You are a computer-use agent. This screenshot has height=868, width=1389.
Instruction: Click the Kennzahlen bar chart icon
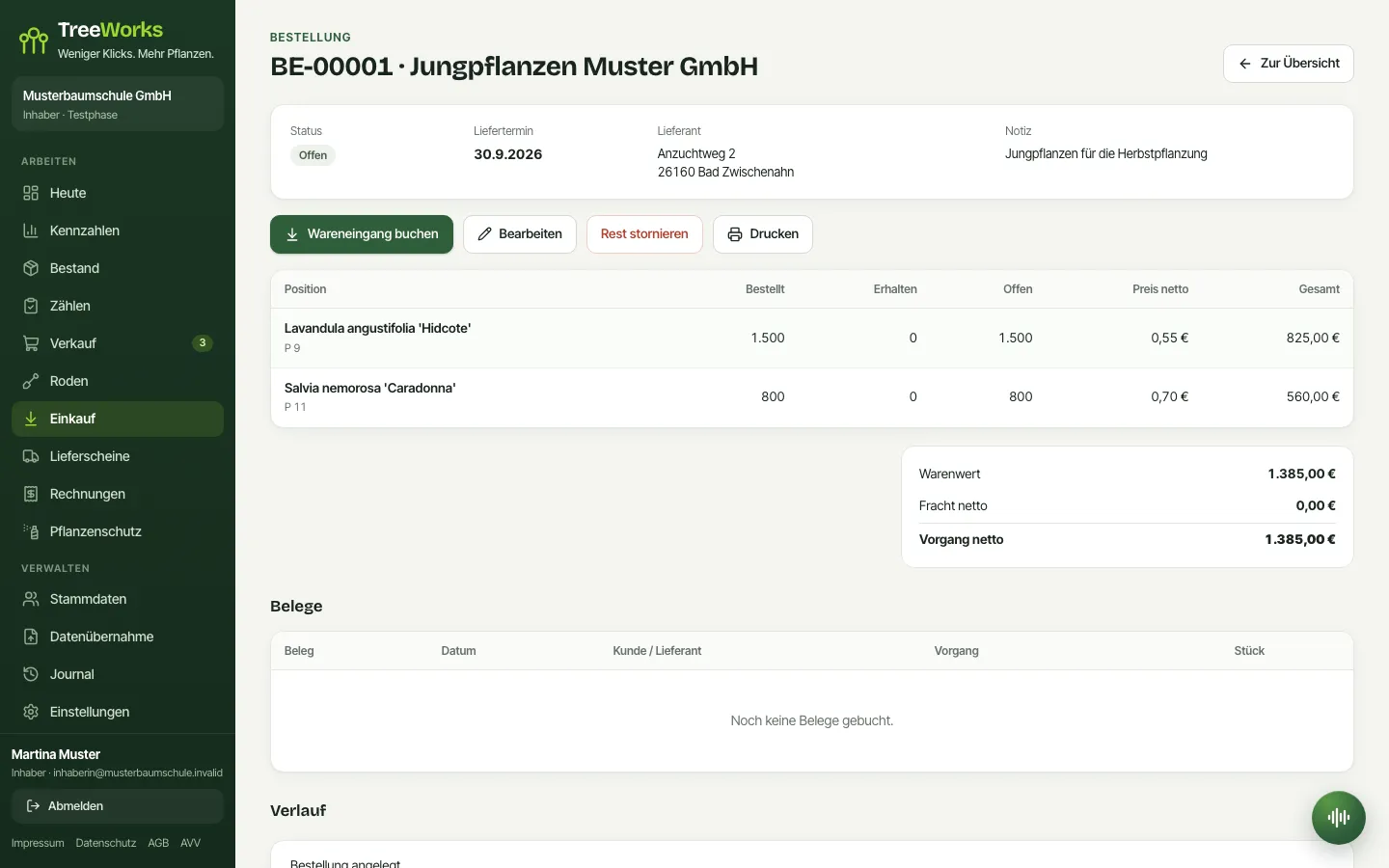pyautogui.click(x=31, y=231)
